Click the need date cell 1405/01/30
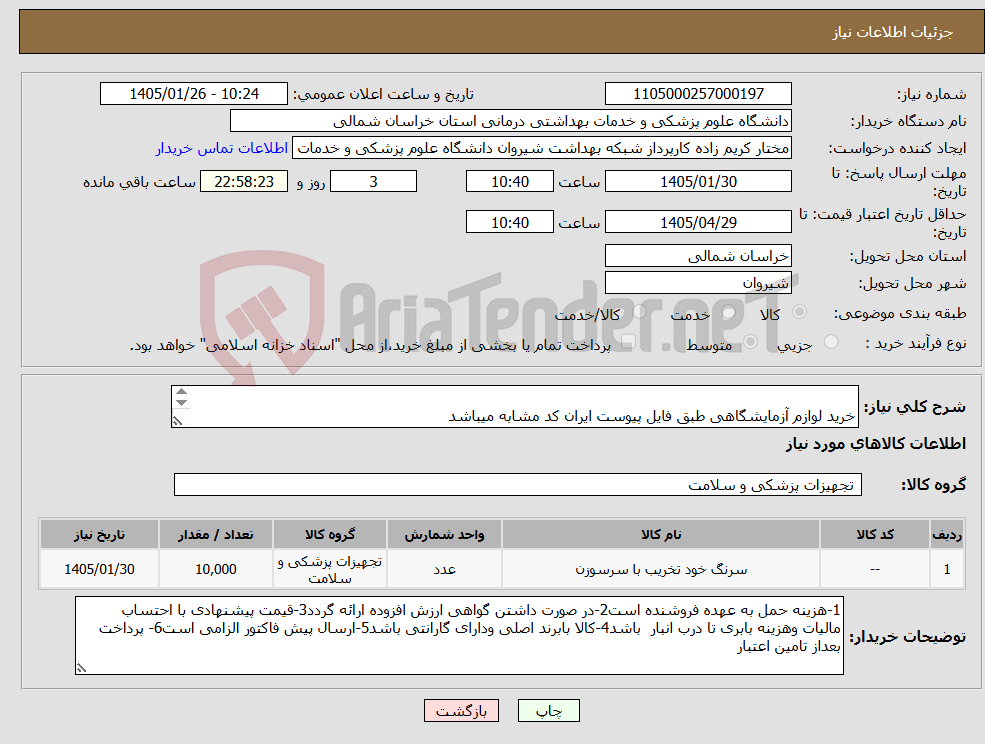This screenshot has height=744, width=985. click(x=99, y=569)
